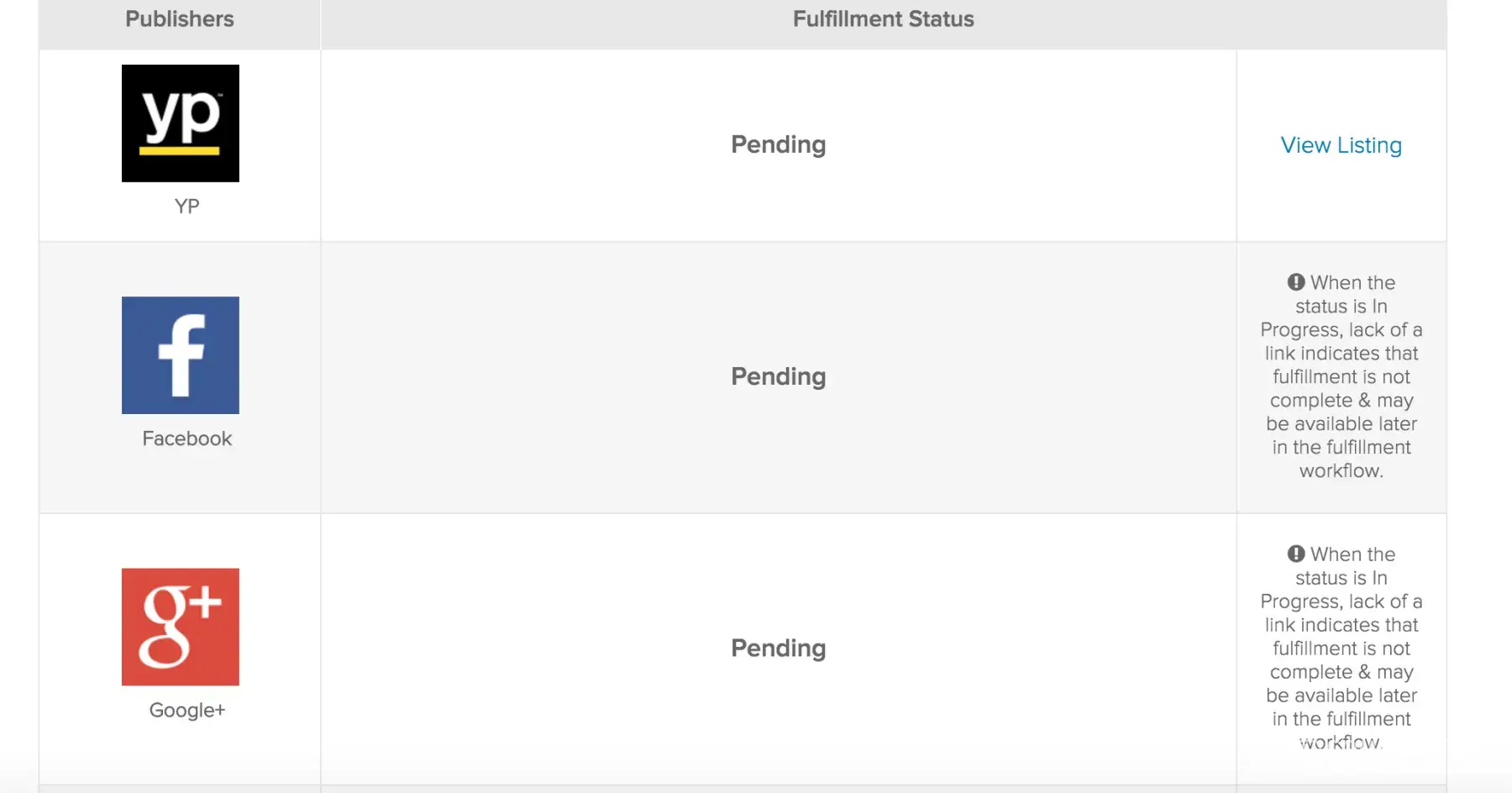Click "fulfillment is not" text in Facebook row
The image size is (1512, 793).
coord(1341,376)
